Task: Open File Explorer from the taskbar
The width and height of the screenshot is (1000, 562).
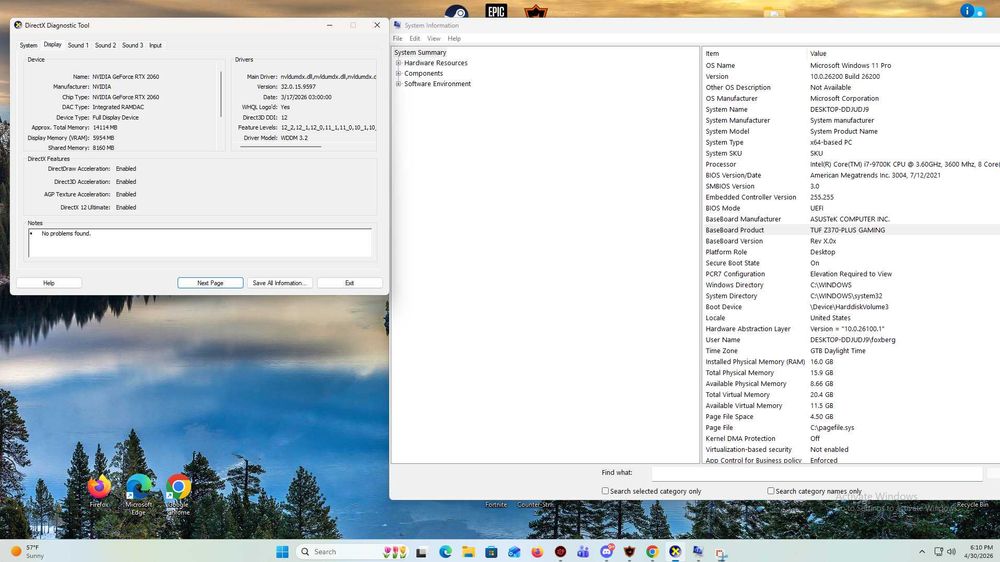Action: coord(468,552)
